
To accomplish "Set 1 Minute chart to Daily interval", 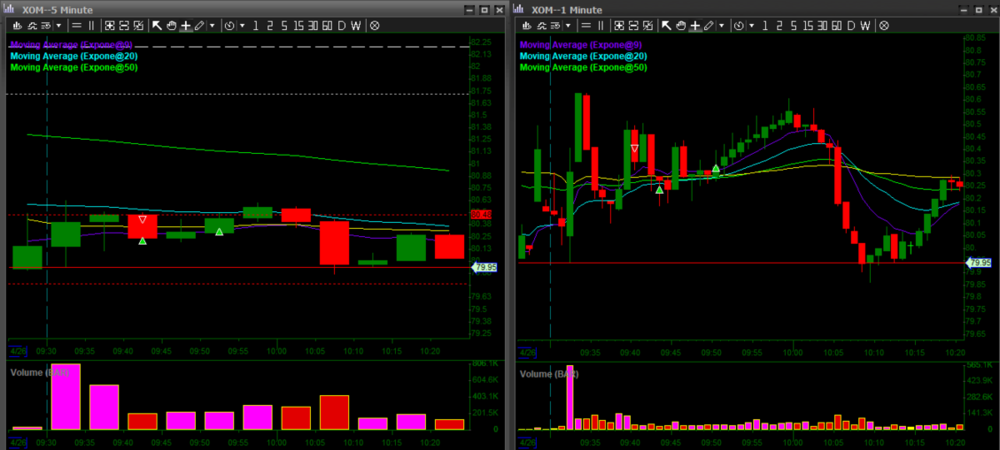I will [850, 25].
